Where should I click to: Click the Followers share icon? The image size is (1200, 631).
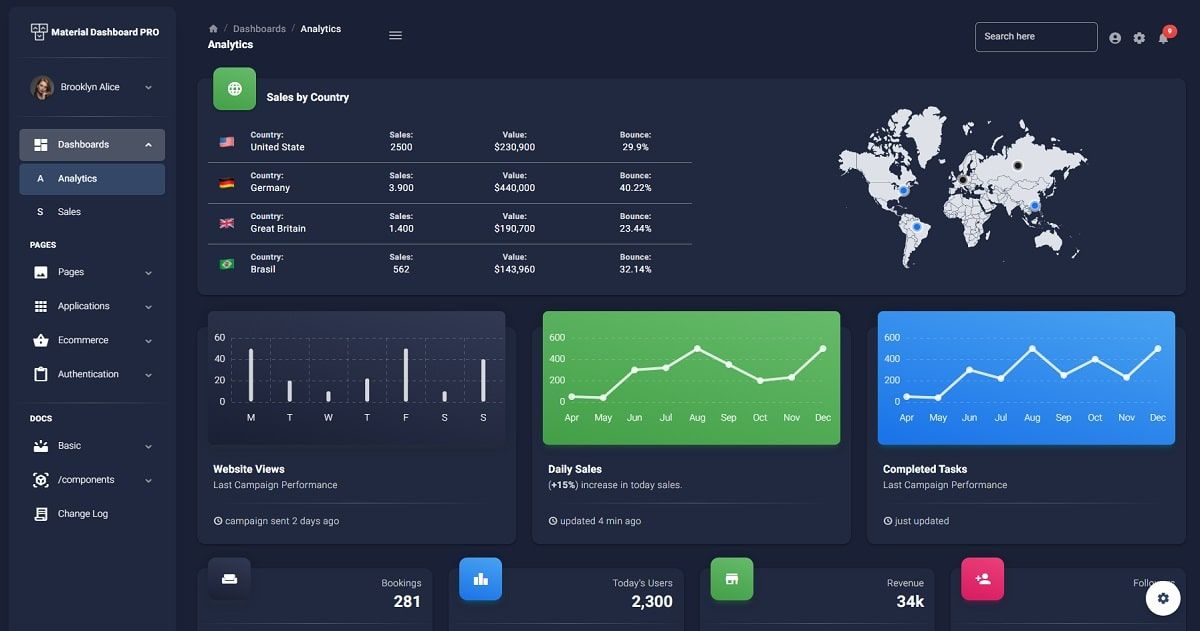pyautogui.click(x=982, y=578)
